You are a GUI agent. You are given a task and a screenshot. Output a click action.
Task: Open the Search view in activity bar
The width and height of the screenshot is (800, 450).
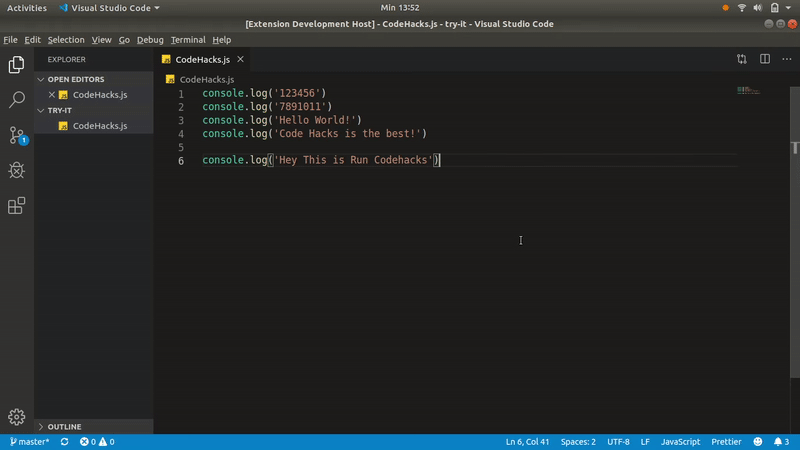(x=16, y=99)
